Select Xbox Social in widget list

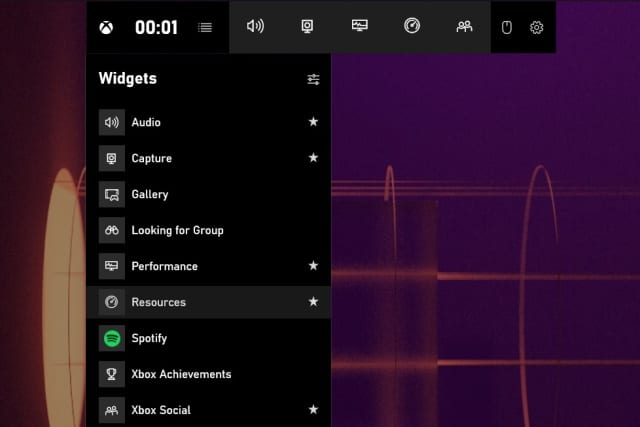tap(161, 410)
